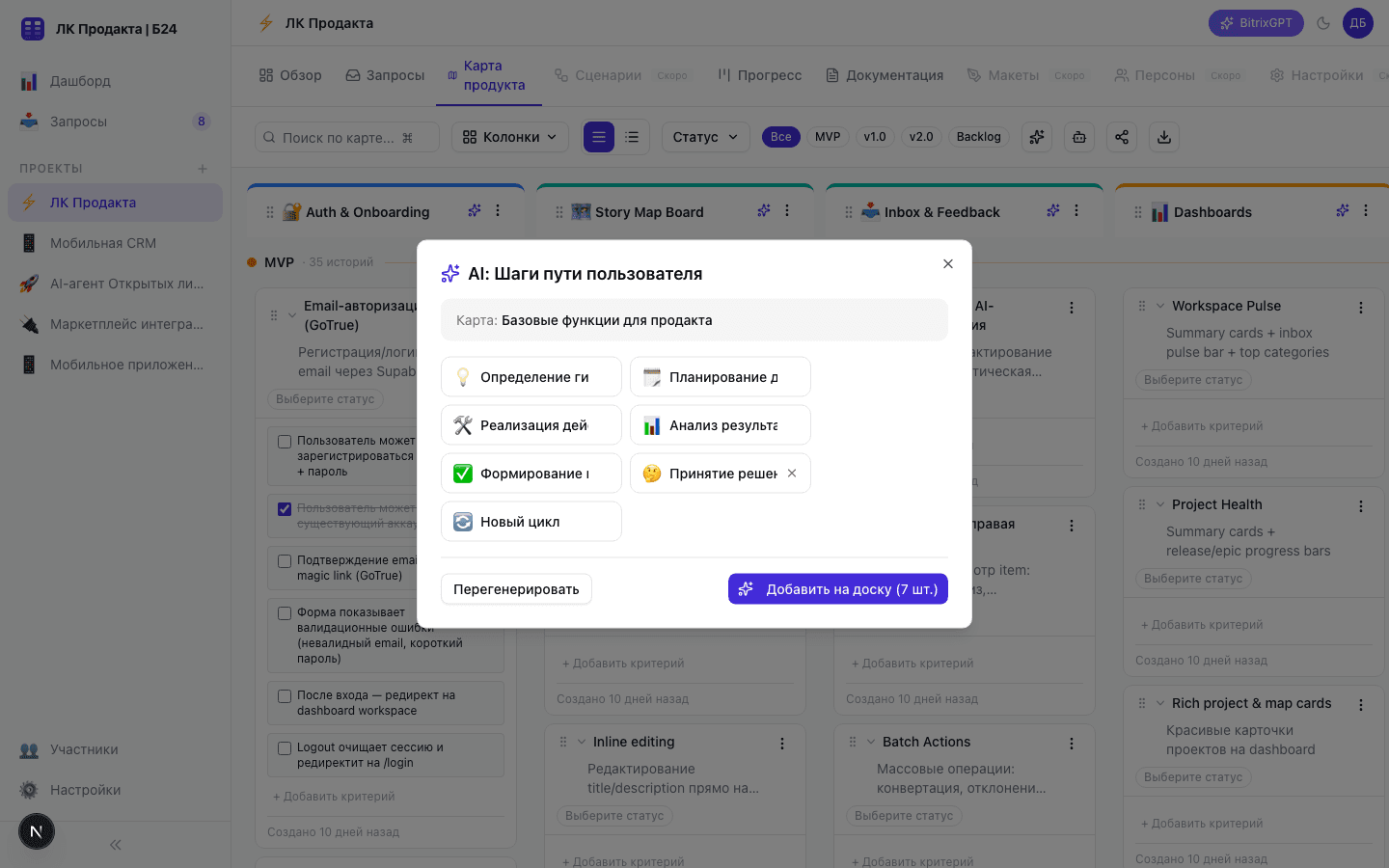Check the Подтверждение email magic link story
This screenshot has height=868, width=1389.
pos(285,560)
